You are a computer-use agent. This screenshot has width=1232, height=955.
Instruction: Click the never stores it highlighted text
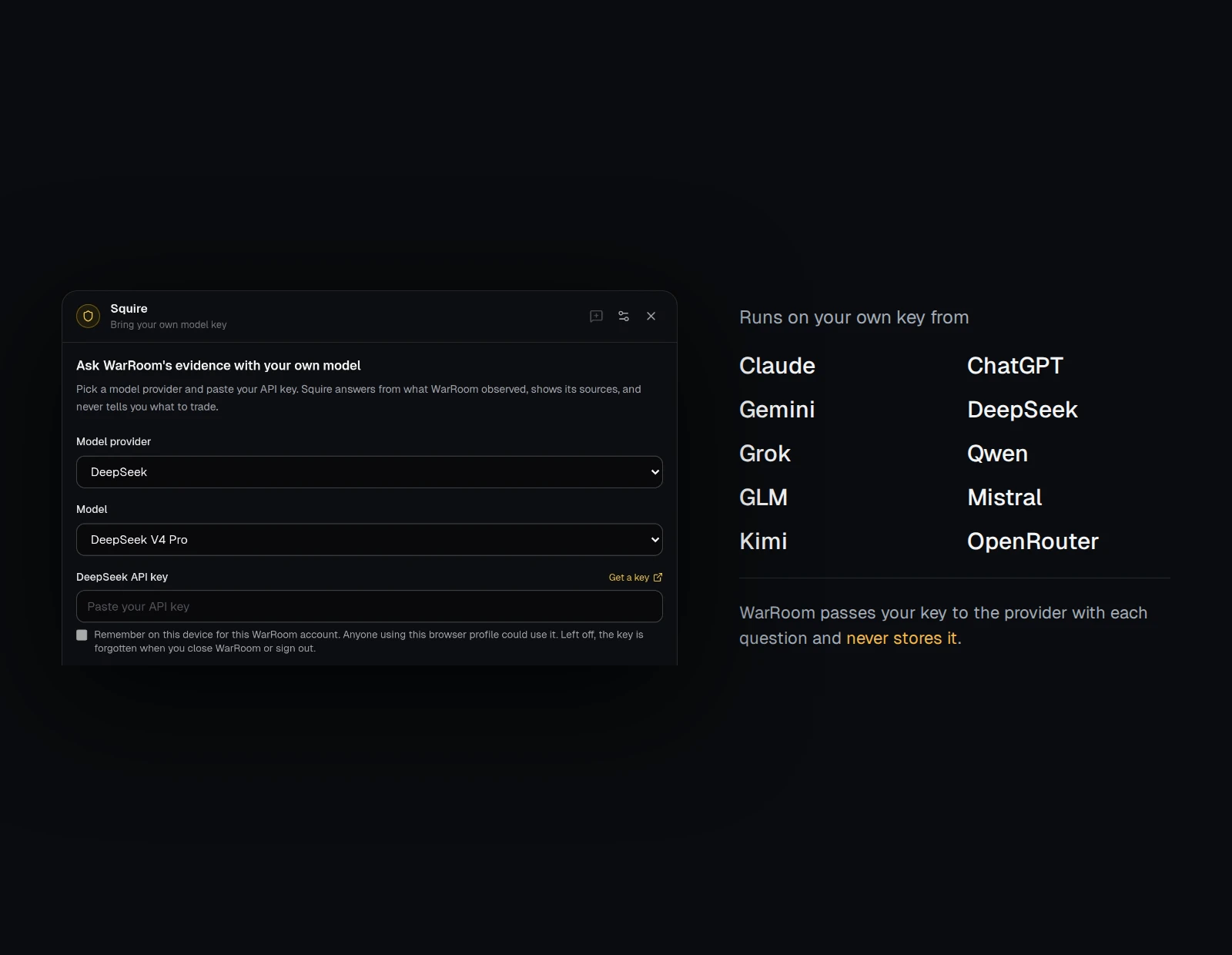901,638
